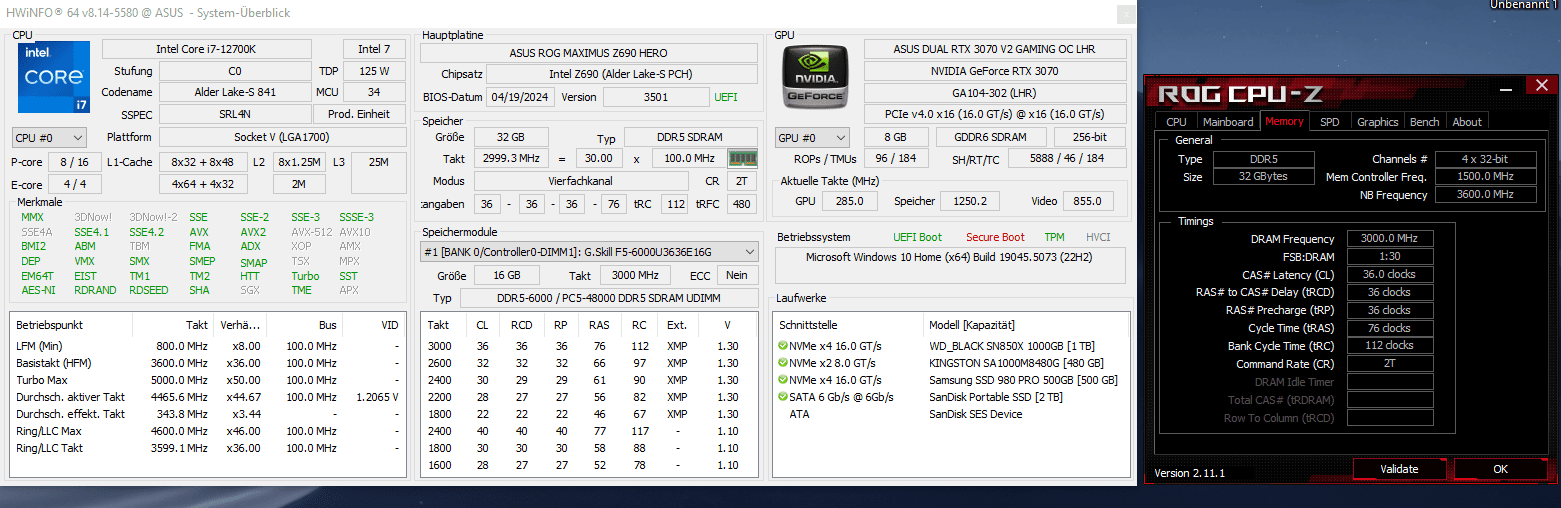Click the OK button in CPU-Z
The width and height of the screenshot is (1561, 508).
pyautogui.click(x=1500, y=469)
